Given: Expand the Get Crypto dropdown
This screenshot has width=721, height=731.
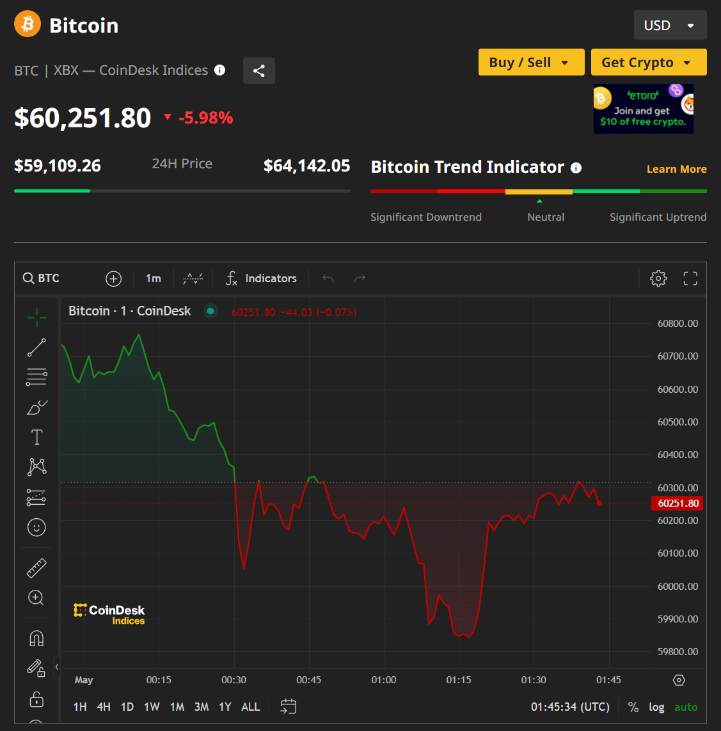Looking at the screenshot, I should point(648,62).
